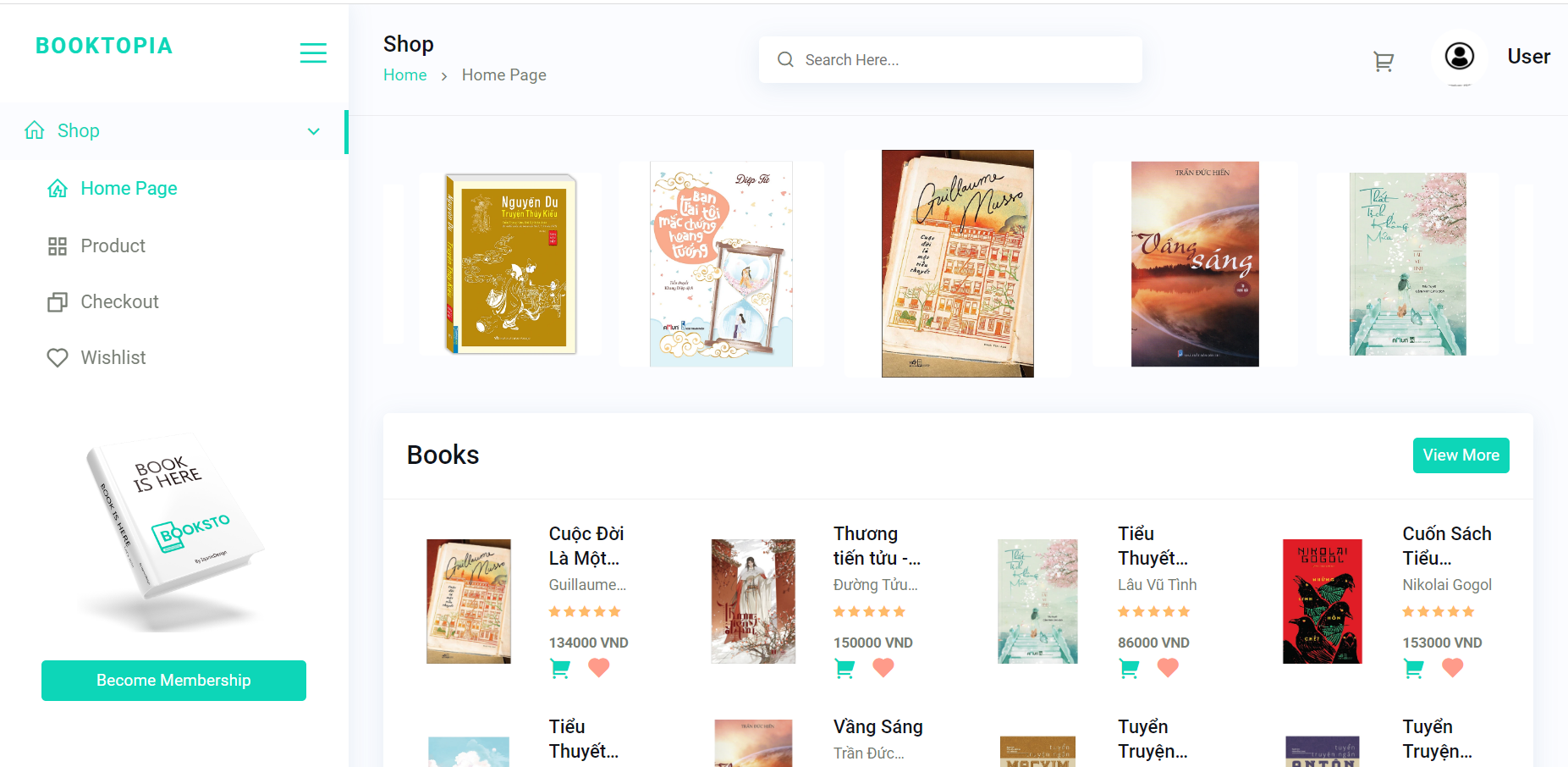Select the Product grid icon in sidebar
The width and height of the screenshot is (1568, 767).
pos(57,246)
